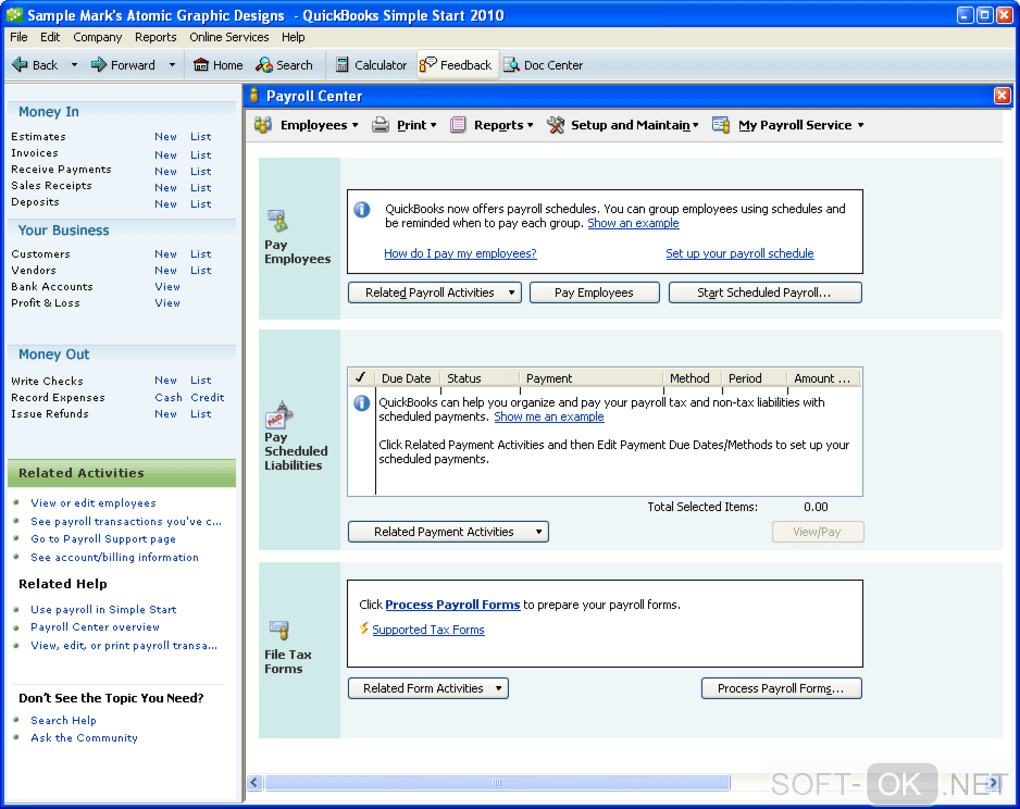Open 'View or edit employees' link
Viewport: 1020px width, 809px height.
coord(93,503)
